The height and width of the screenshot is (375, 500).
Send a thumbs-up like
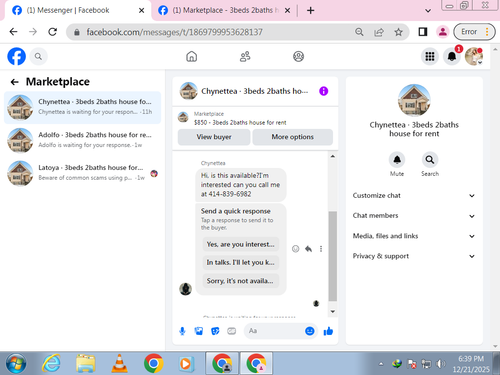(x=328, y=331)
